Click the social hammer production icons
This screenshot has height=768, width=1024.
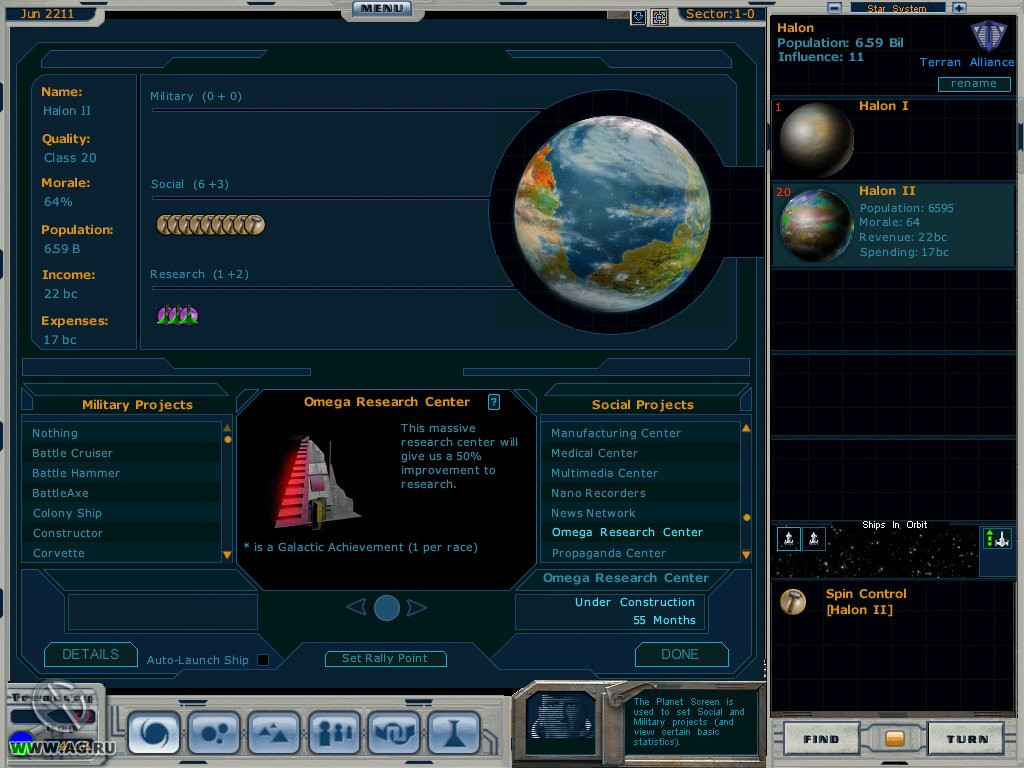coord(210,225)
